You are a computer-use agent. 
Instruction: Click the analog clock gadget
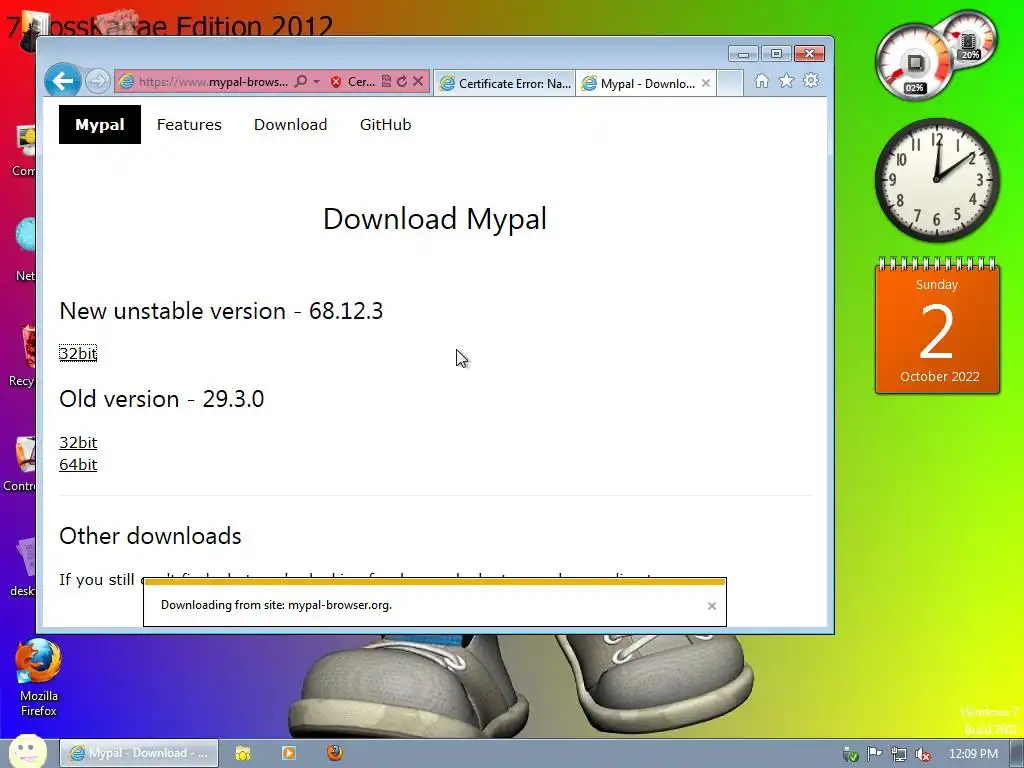click(x=937, y=180)
